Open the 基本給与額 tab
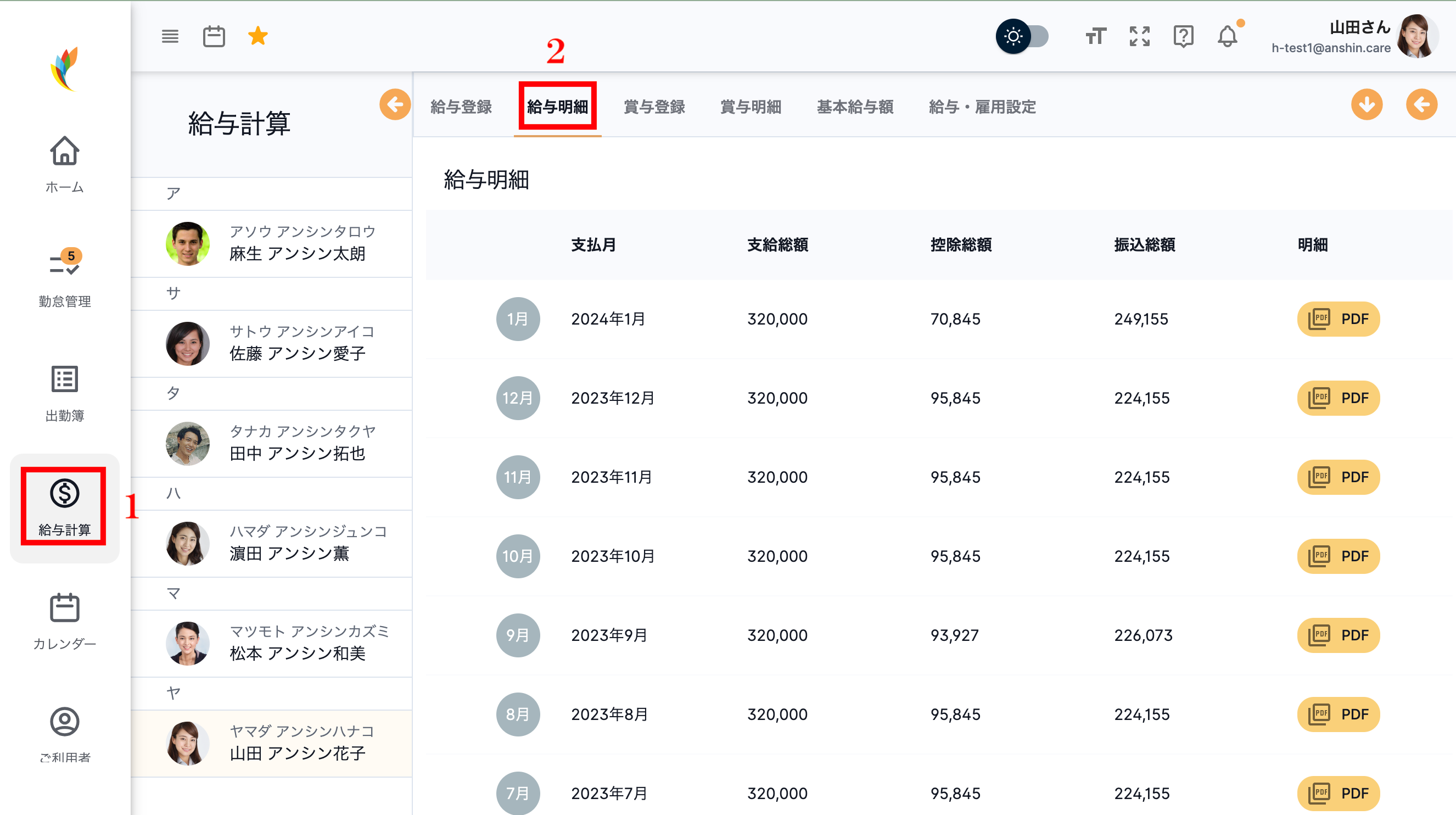Screen dimensions: 1456x815 pyautogui.click(x=855, y=107)
